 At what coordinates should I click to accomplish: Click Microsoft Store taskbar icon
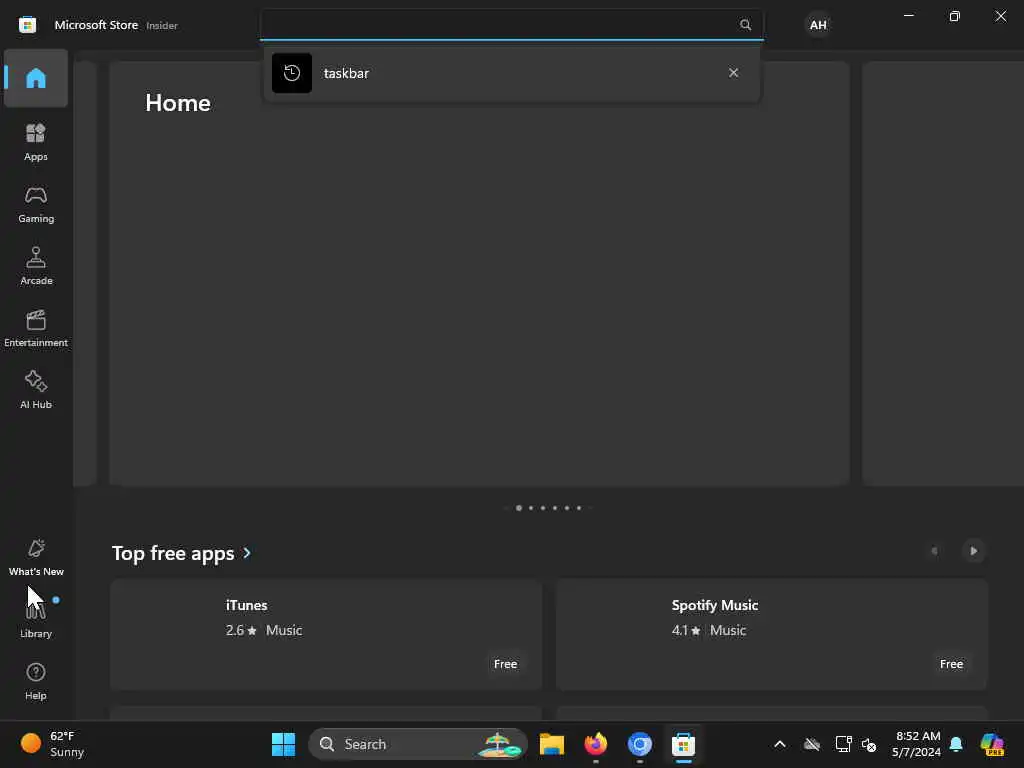(683, 744)
